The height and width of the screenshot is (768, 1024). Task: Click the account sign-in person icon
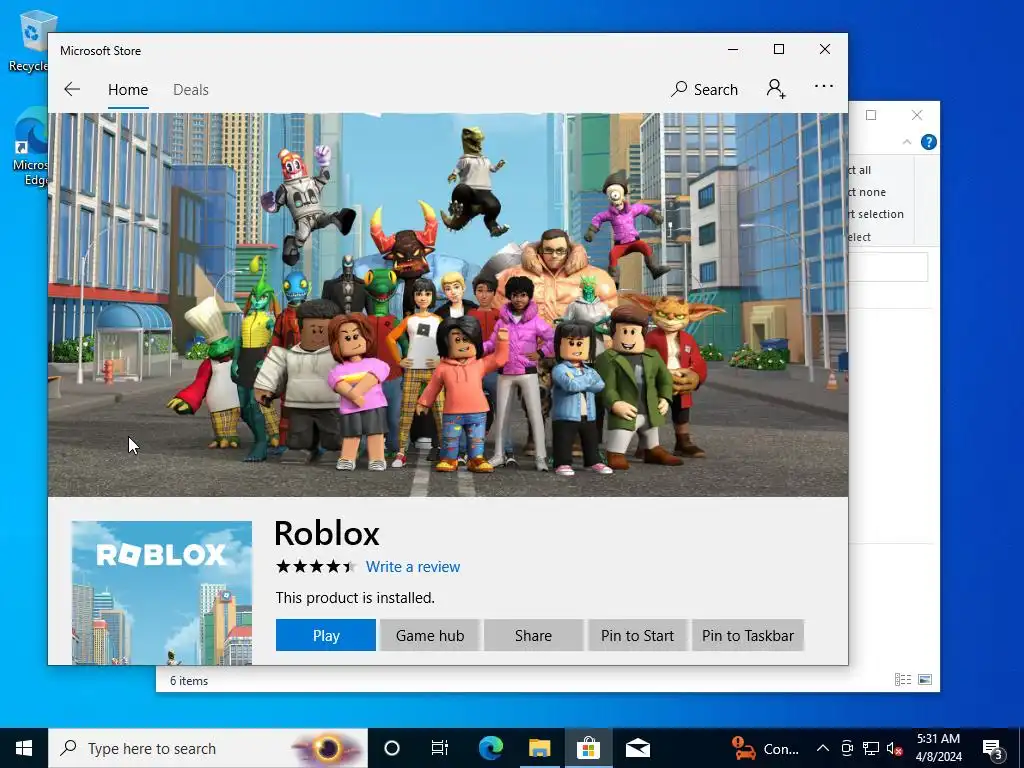[x=776, y=88]
